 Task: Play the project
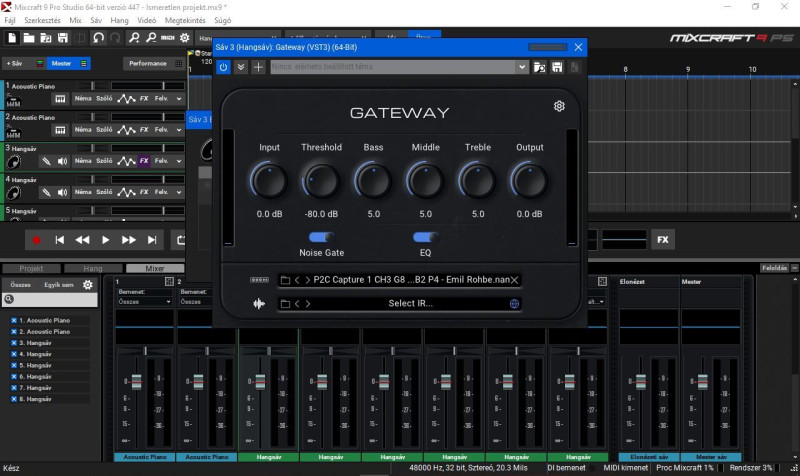point(105,240)
